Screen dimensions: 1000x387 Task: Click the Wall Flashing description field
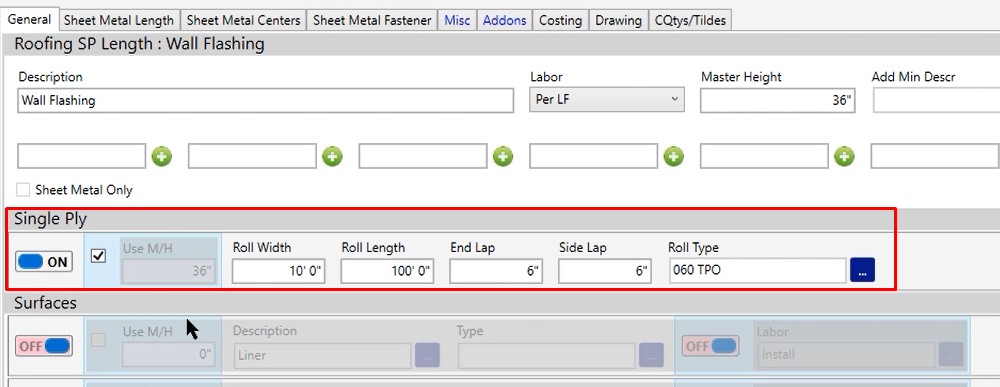click(x=265, y=100)
